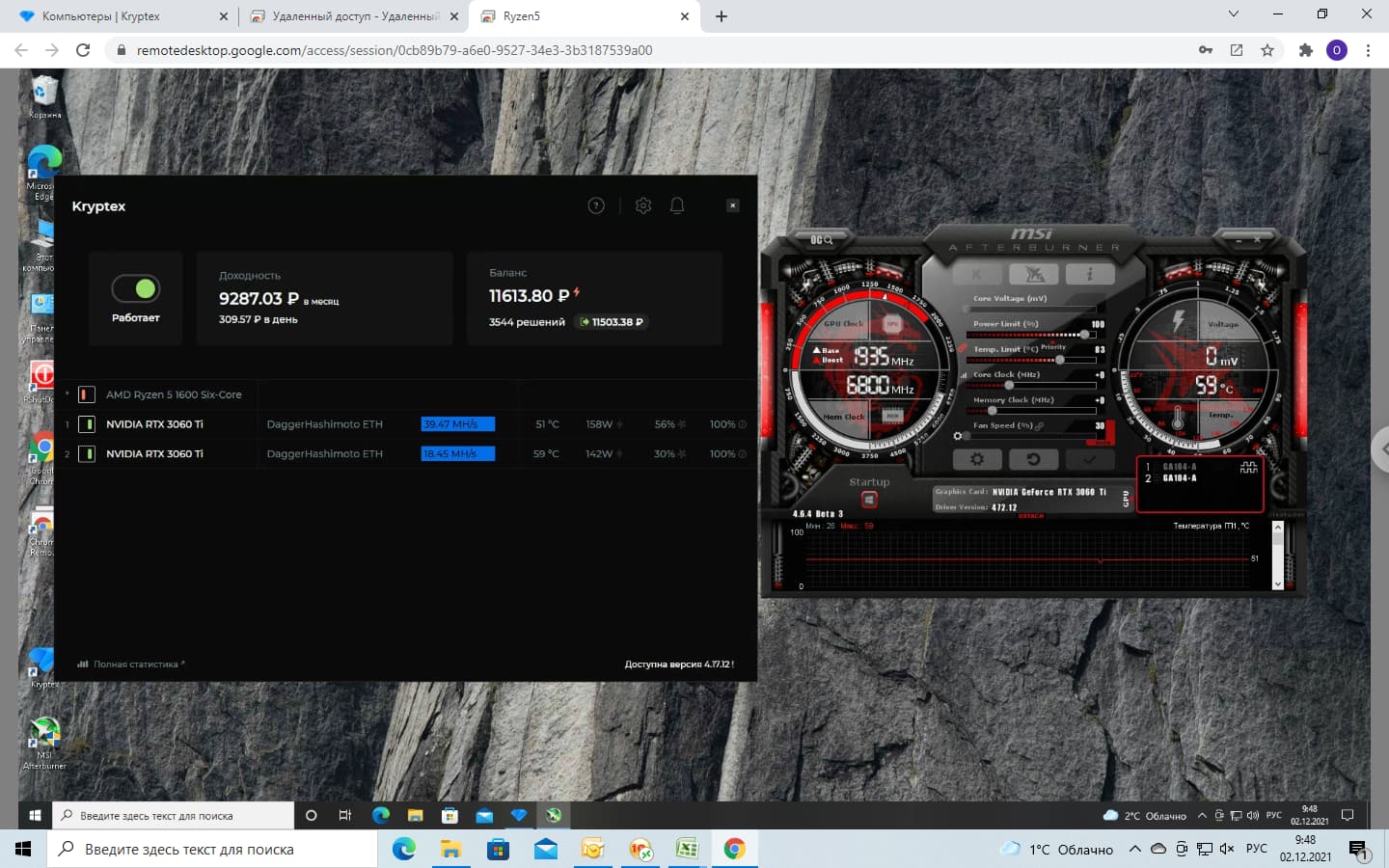Click Kryptex icon in remote taskbar
Screen dimensions: 1389x868
[x=519, y=815]
